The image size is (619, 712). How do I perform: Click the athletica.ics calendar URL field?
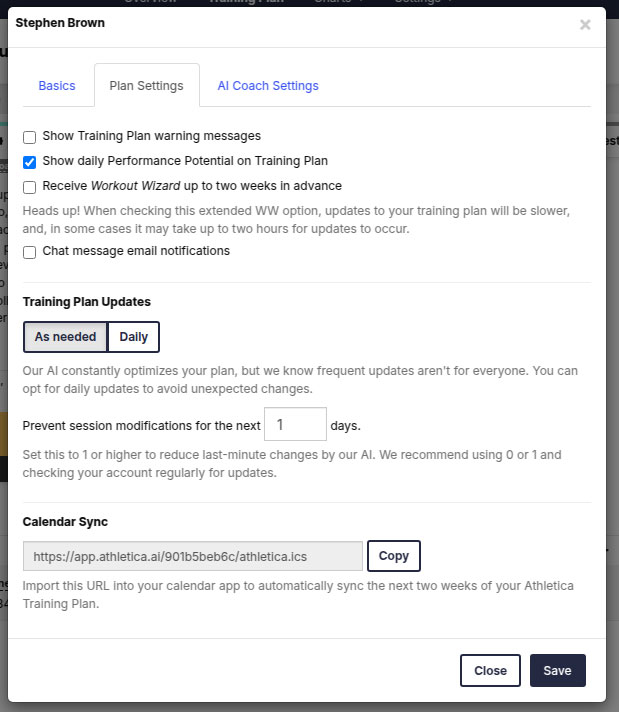[193, 556]
